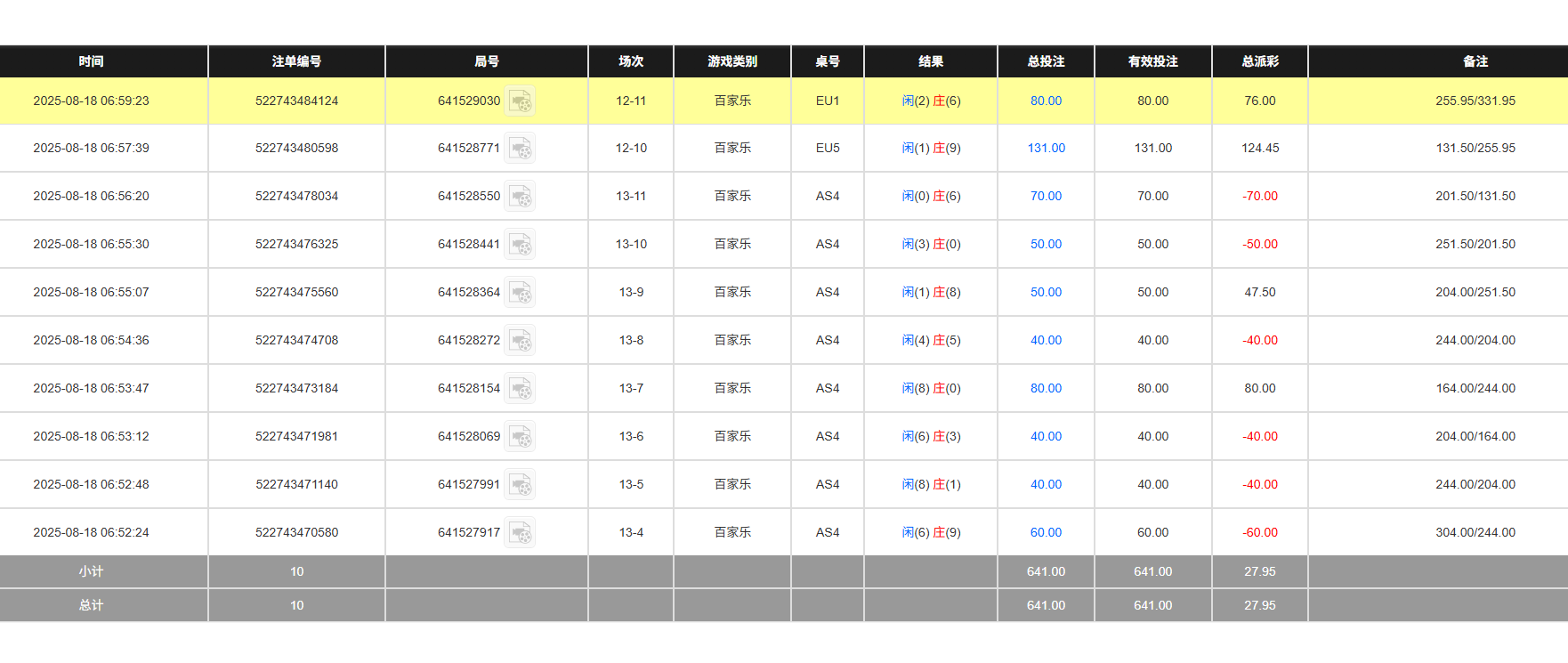This screenshot has height=663, width=1568.
Task: Click the video icon next to round 641528069
Action: coord(521,437)
